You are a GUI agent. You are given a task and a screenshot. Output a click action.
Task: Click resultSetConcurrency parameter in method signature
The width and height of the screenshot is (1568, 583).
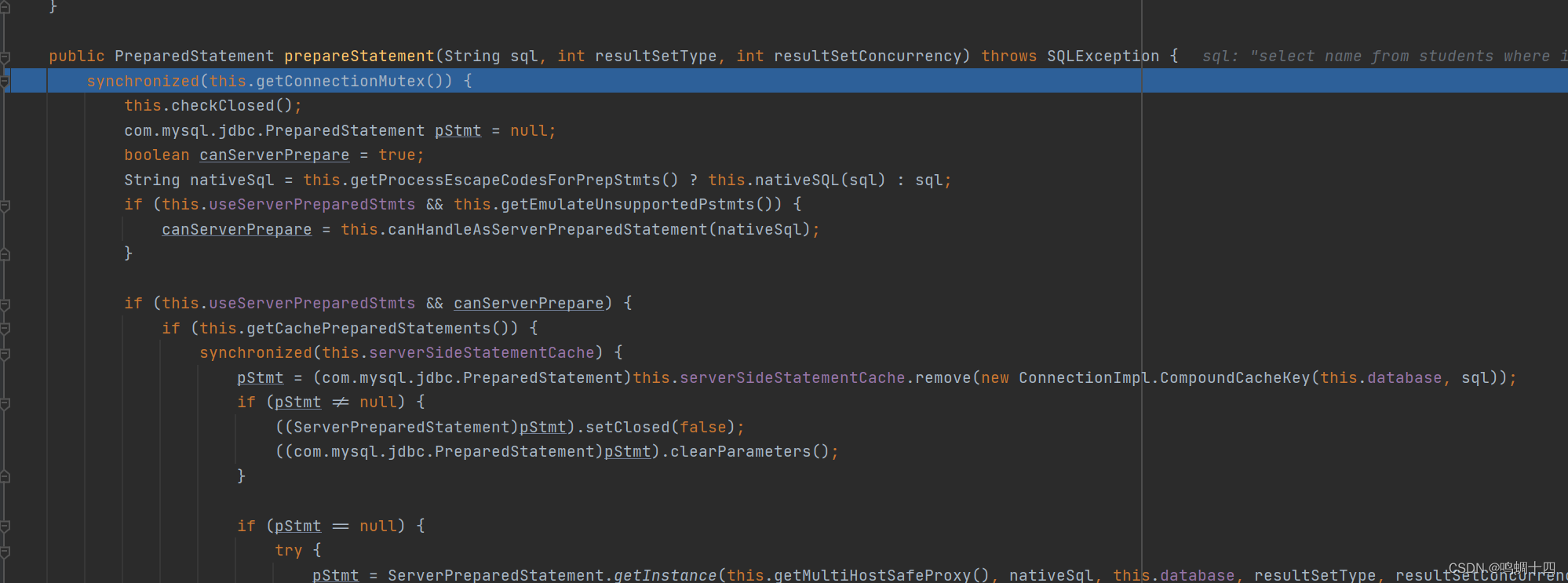867,56
